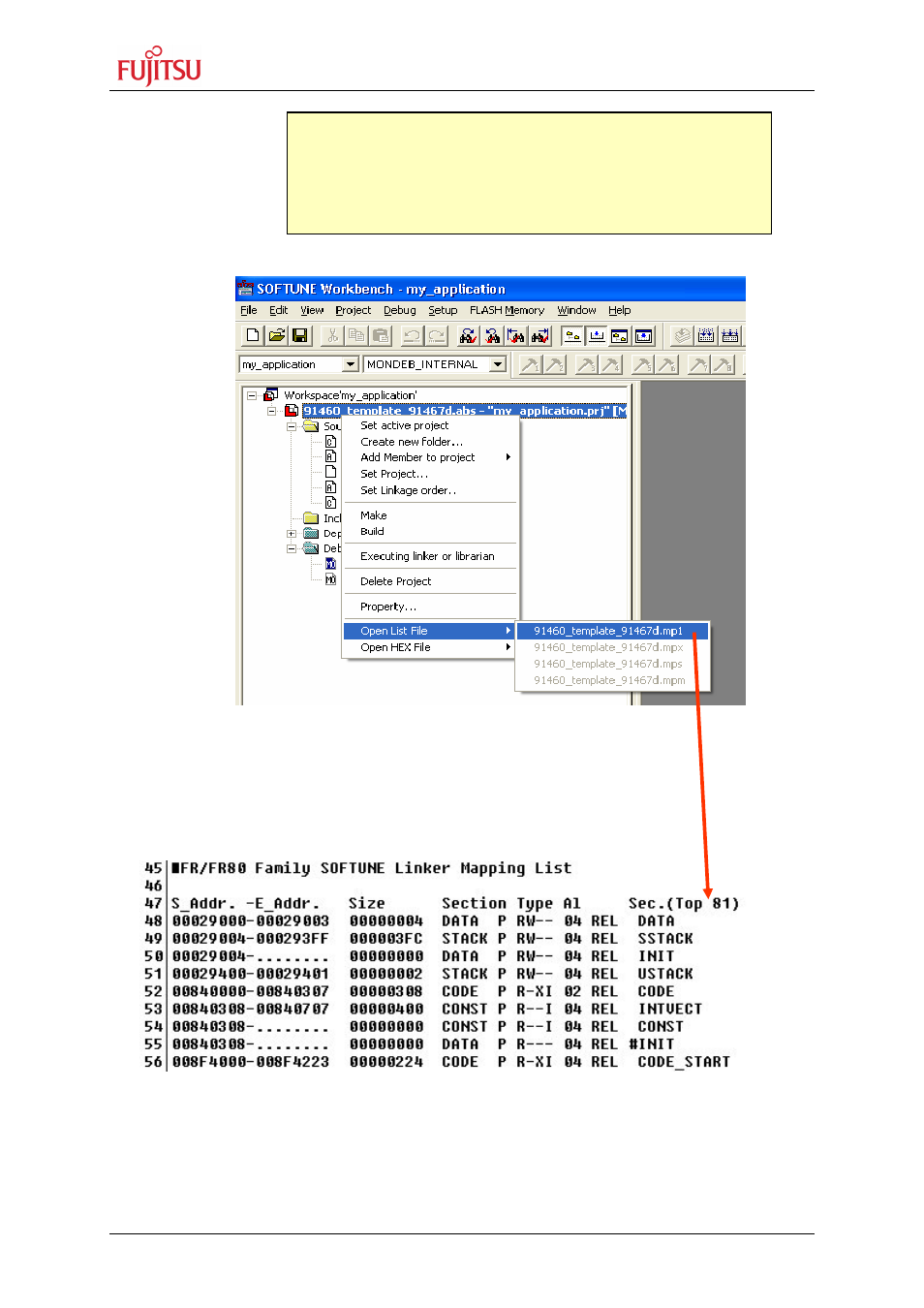This screenshot has height=1308, width=924.
Task: Click the blank document file icon under Sou folder
Action: tap(330, 472)
